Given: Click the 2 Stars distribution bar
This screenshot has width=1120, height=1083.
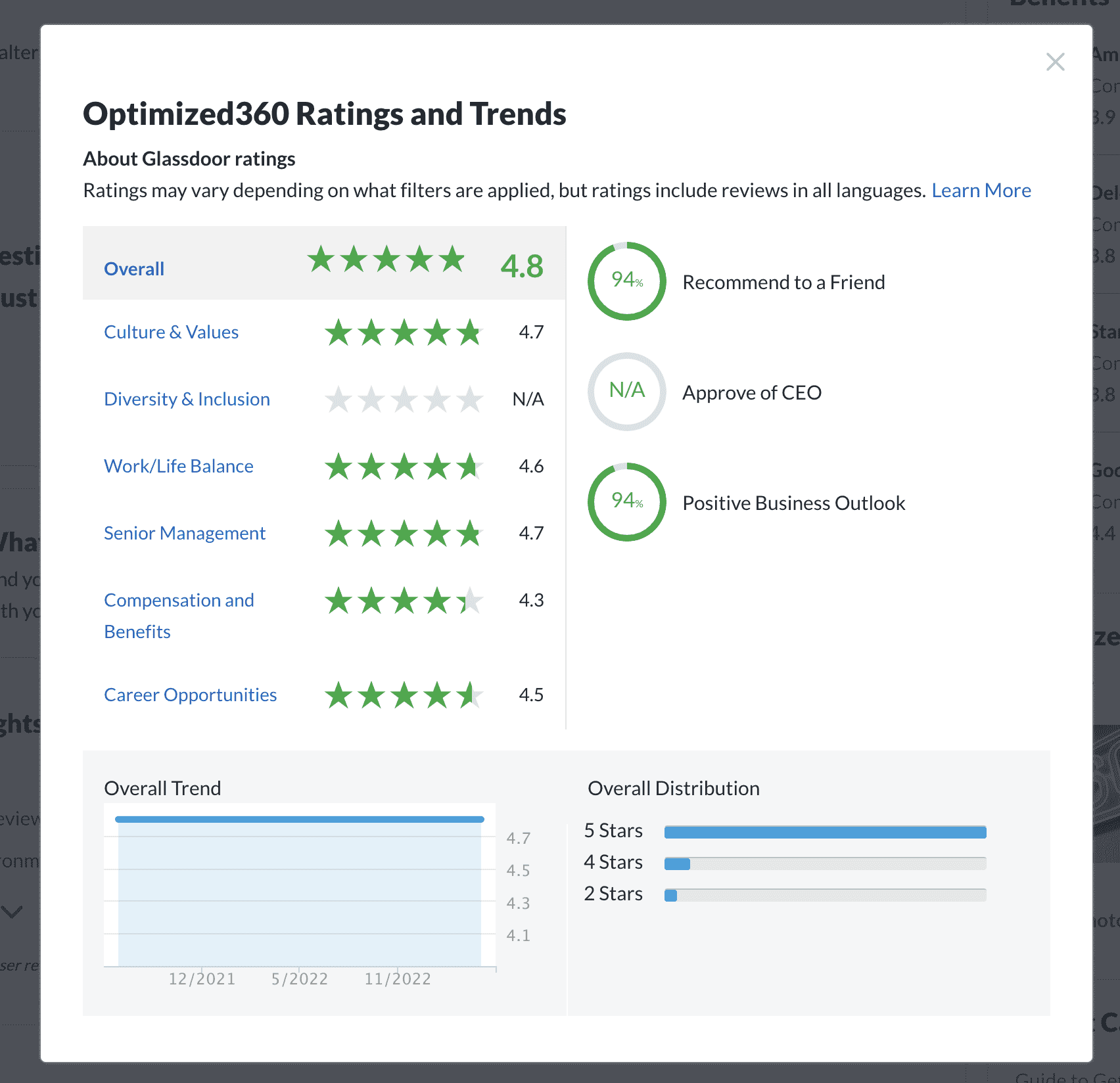Looking at the screenshot, I should click(x=825, y=895).
